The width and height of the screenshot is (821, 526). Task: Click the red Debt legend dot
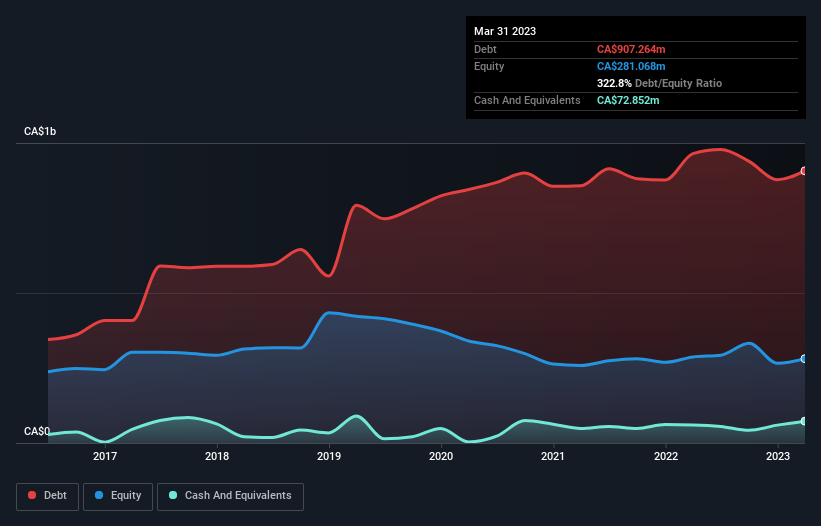click(32, 495)
